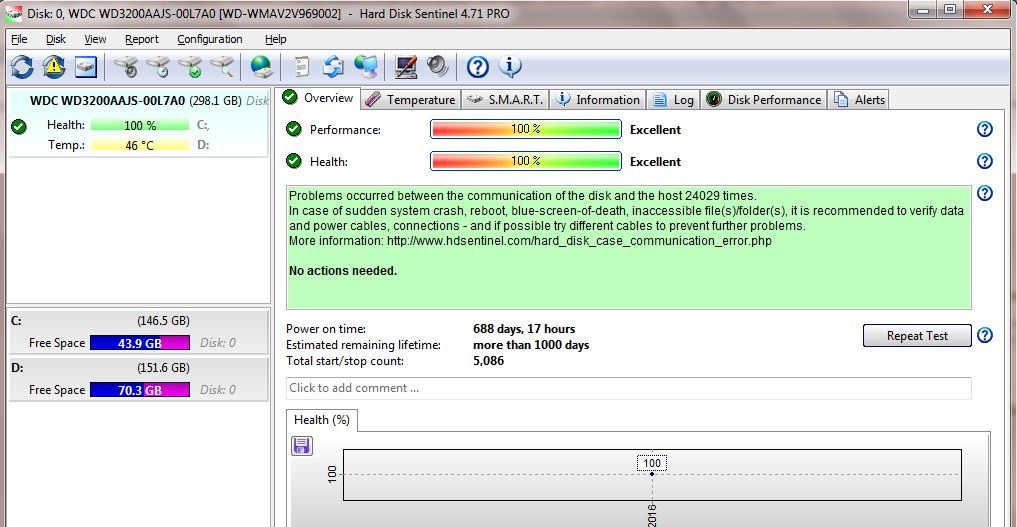Viewport: 1017px width, 527px height.
Task: Switch to the Information tab
Action: [598, 100]
